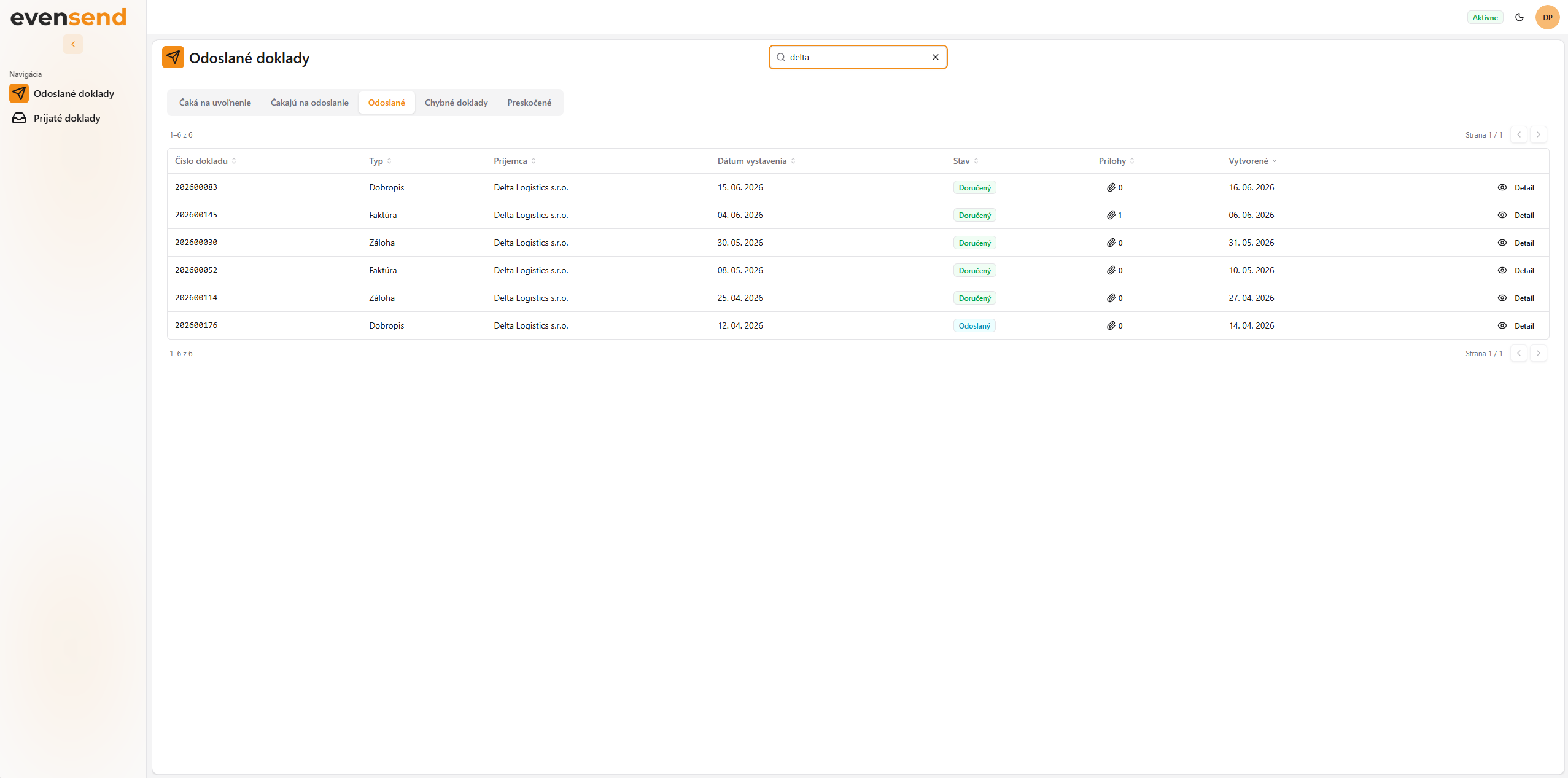Click the paper plane icon beside the Odoslané doklady title

click(173, 57)
